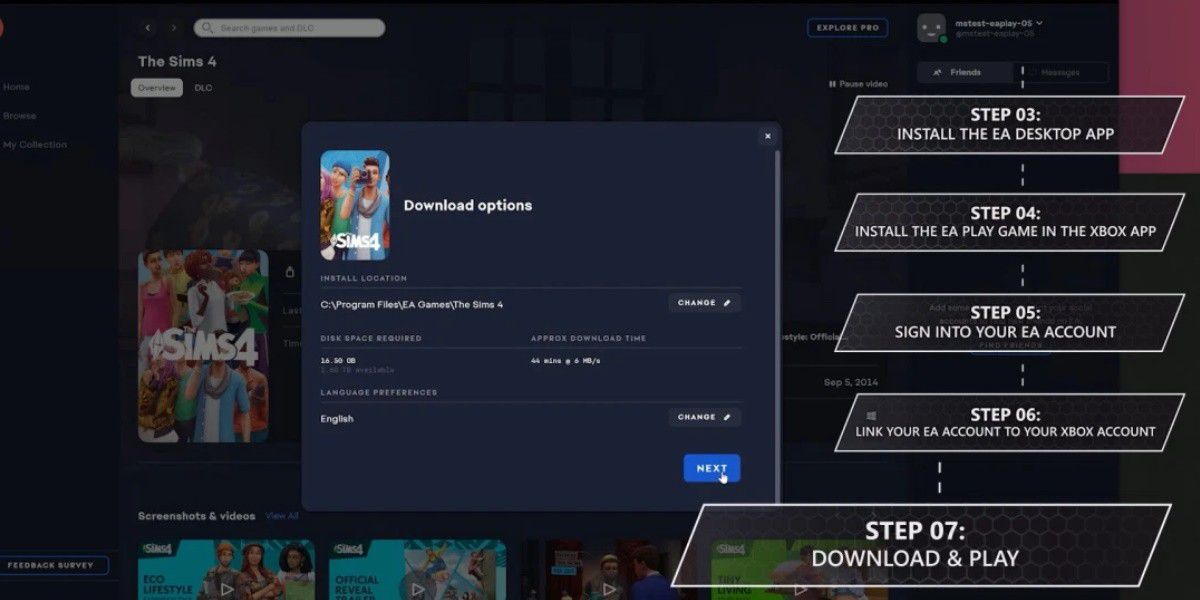1200x600 pixels.
Task: Click the back navigation arrow
Action: click(x=148, y=28)
